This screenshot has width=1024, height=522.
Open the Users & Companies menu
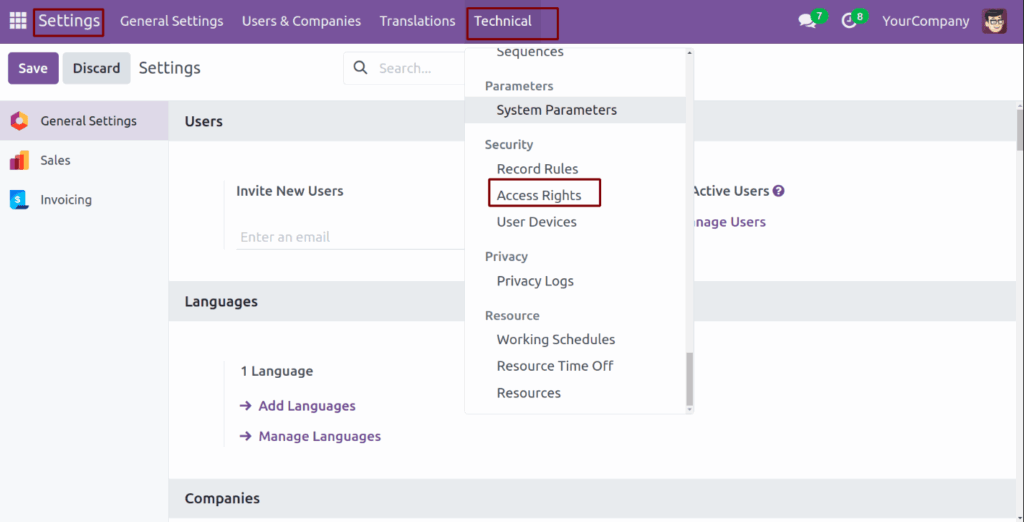[301, 21]
